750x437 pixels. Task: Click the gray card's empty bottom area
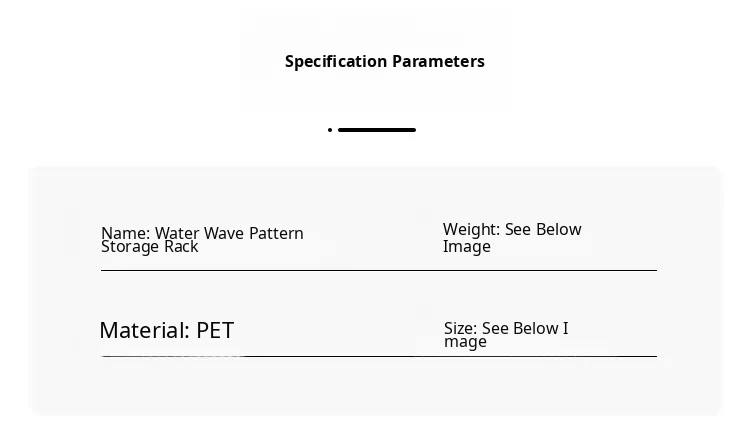[375, 390]
